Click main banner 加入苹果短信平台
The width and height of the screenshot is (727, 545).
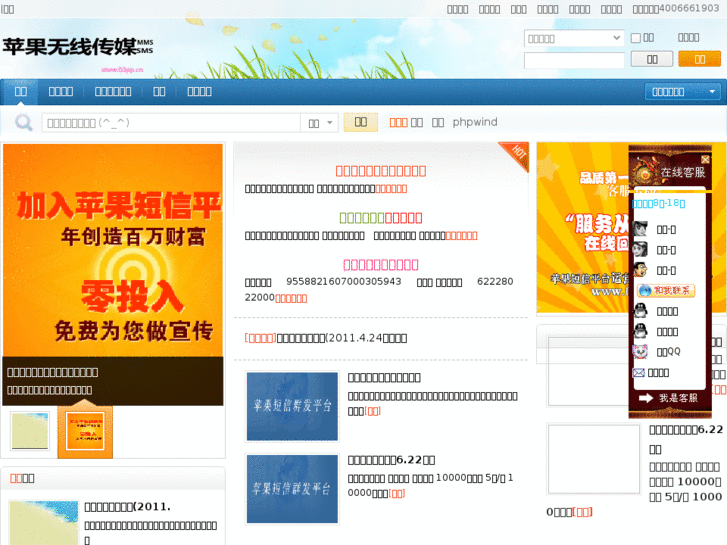(x=113, y=250)
